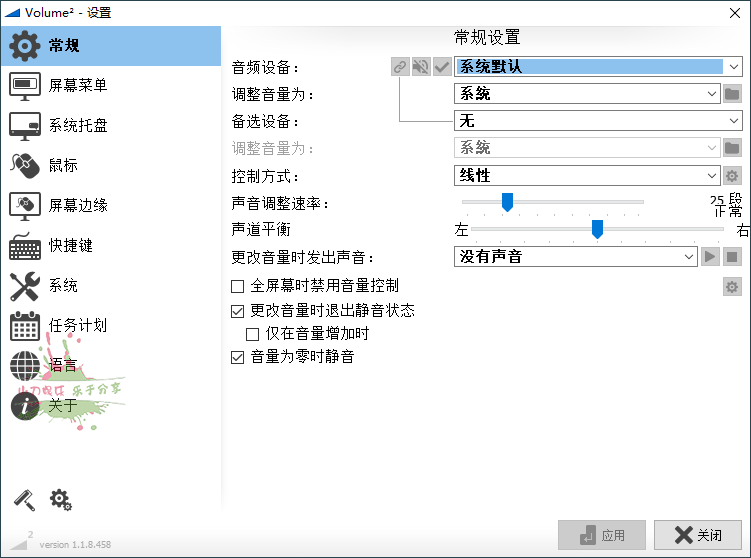Play the volume change sound preview

[x=709, y=257]
